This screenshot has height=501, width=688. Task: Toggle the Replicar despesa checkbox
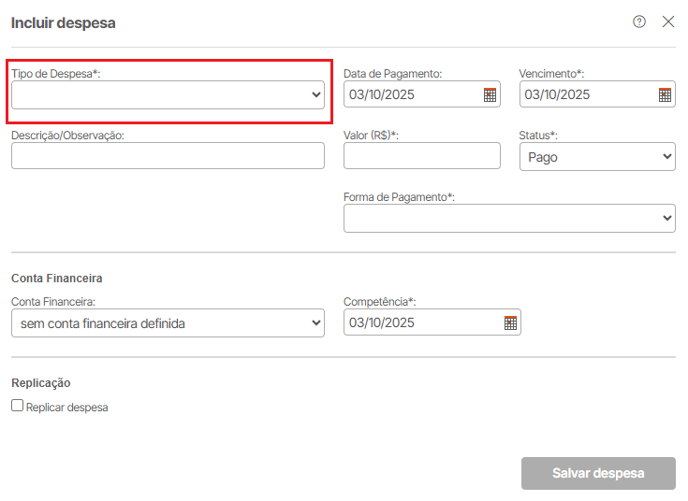(x=17, y=406)
